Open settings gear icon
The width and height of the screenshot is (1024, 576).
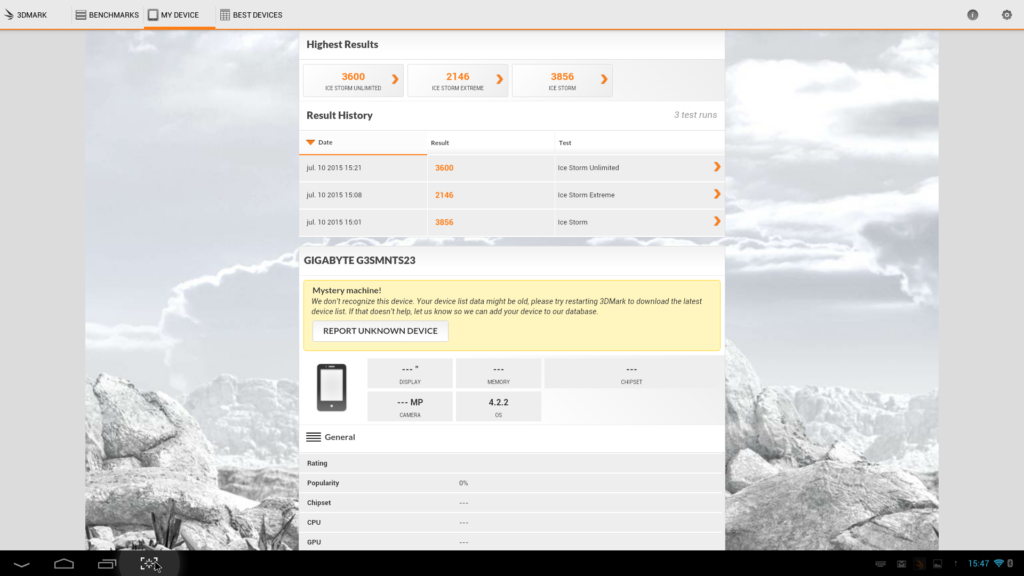point(1006,14)
